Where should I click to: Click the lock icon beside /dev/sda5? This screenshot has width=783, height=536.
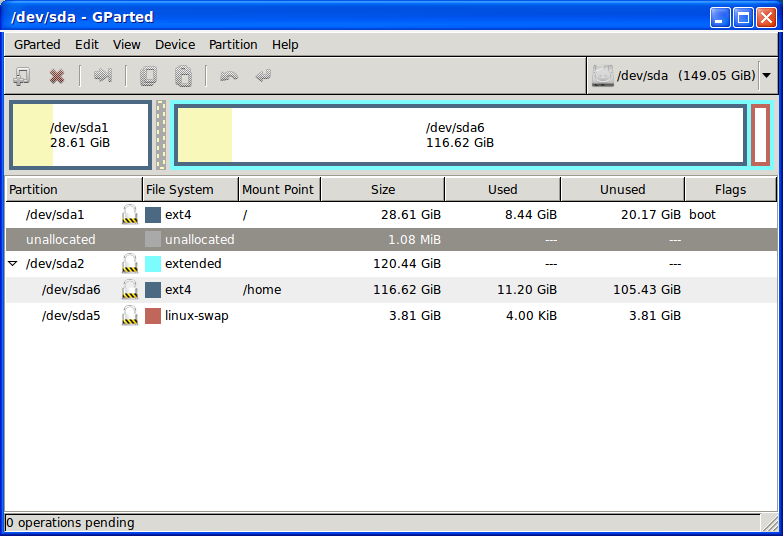click(130, 315)
